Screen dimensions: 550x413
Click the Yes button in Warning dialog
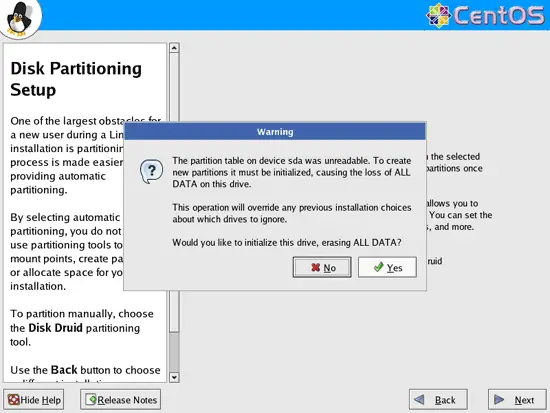pyautogui.click(x=387, y=267)
